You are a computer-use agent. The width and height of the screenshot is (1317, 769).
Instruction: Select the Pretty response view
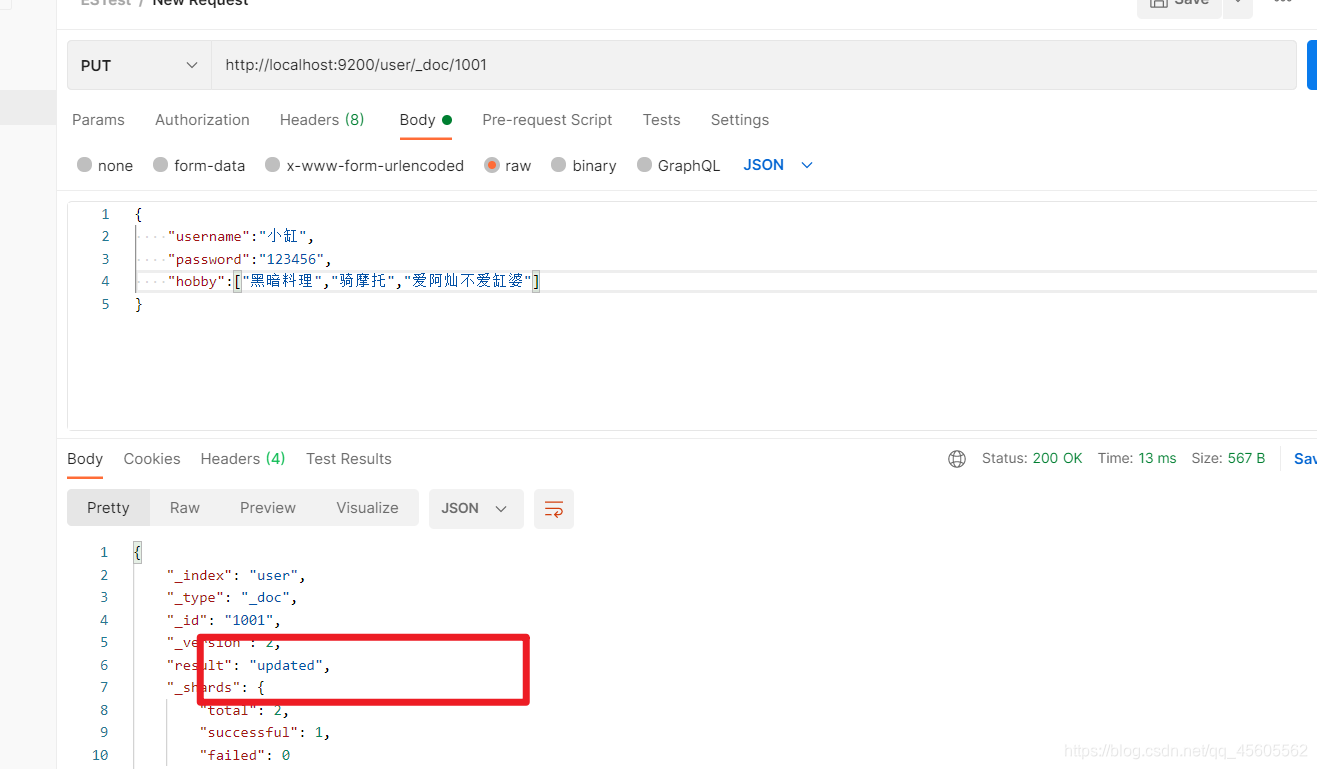[108, 508]
